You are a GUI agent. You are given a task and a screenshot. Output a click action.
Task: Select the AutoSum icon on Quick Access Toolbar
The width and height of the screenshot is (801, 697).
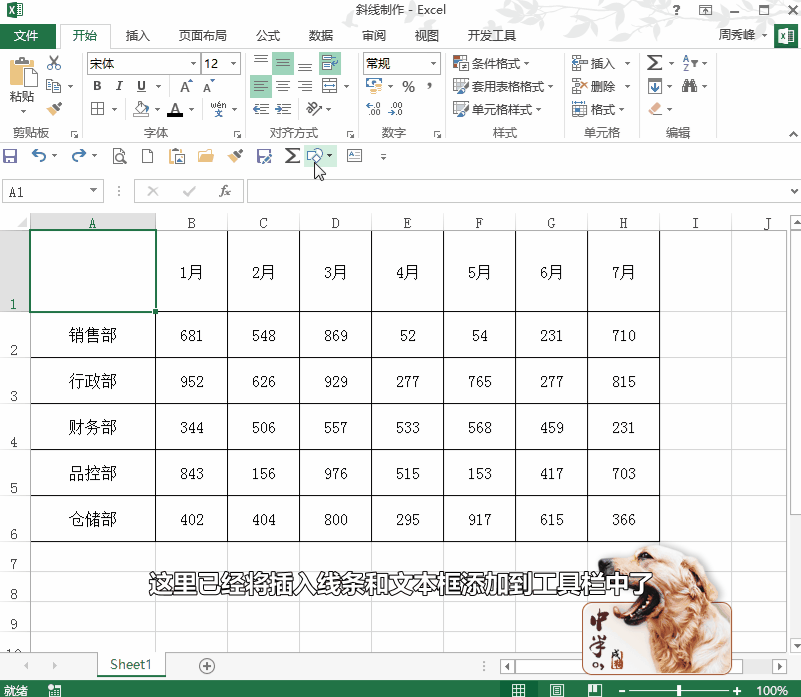click(x=290, y=156)
